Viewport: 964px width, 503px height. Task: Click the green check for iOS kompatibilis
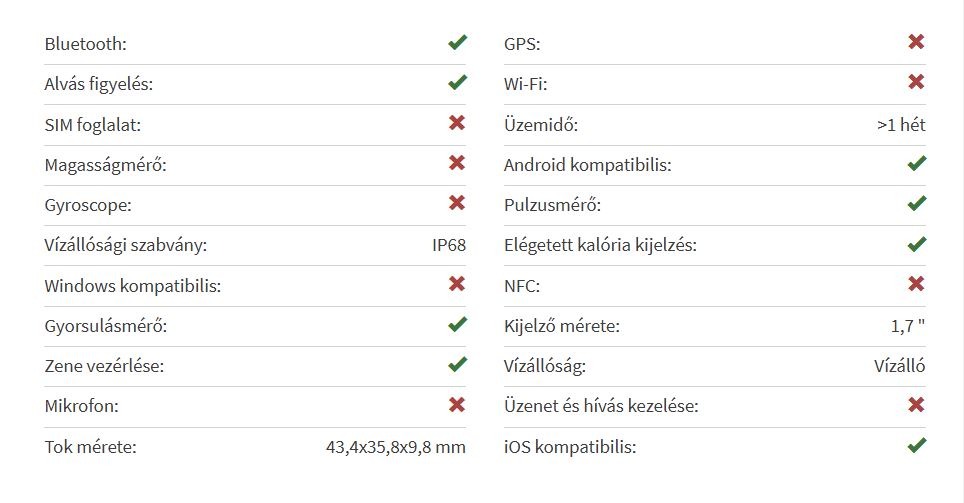click(x=916, y=445)
